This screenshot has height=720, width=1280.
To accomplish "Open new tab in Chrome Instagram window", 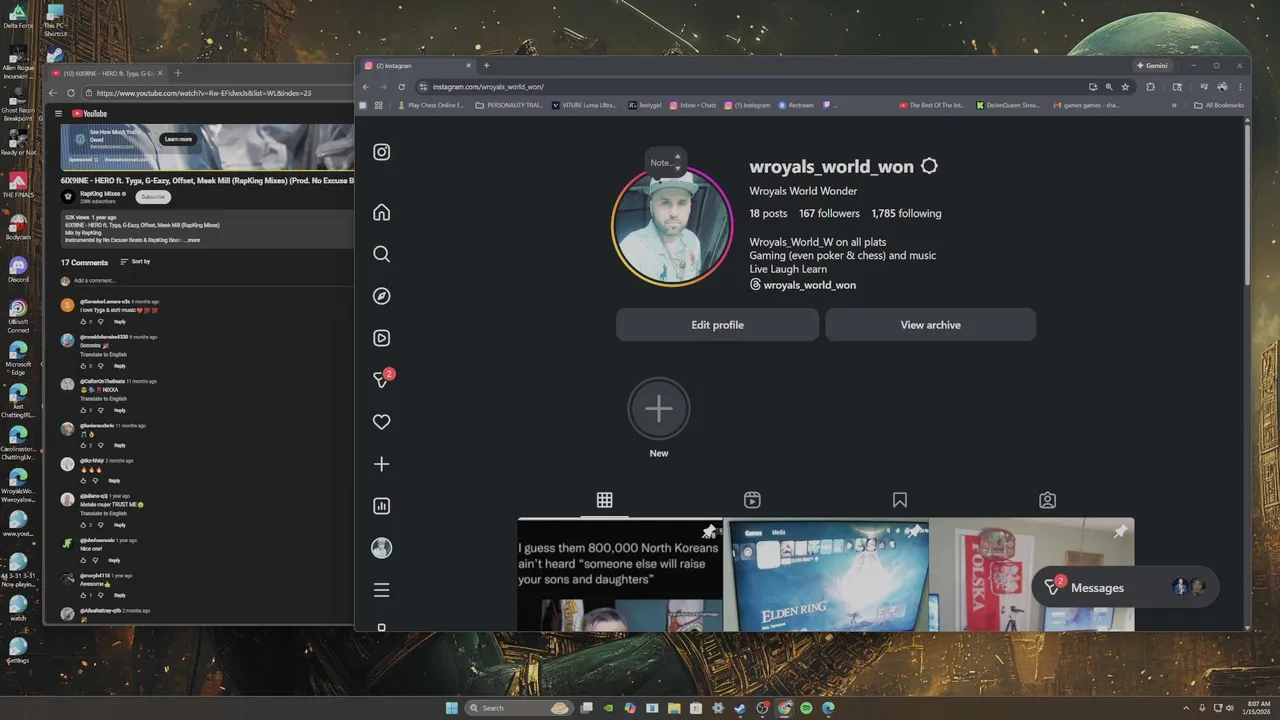I will (x=486, y=66).
